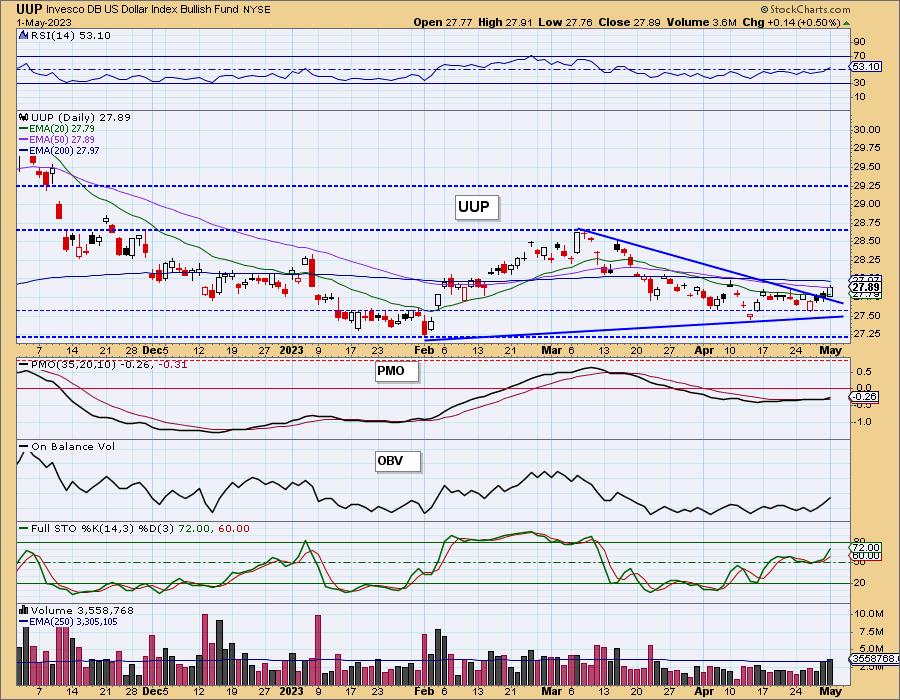Screen dimensions: 900x700
Task: Click the 28.75 price axis label
Action: [867, 223]
